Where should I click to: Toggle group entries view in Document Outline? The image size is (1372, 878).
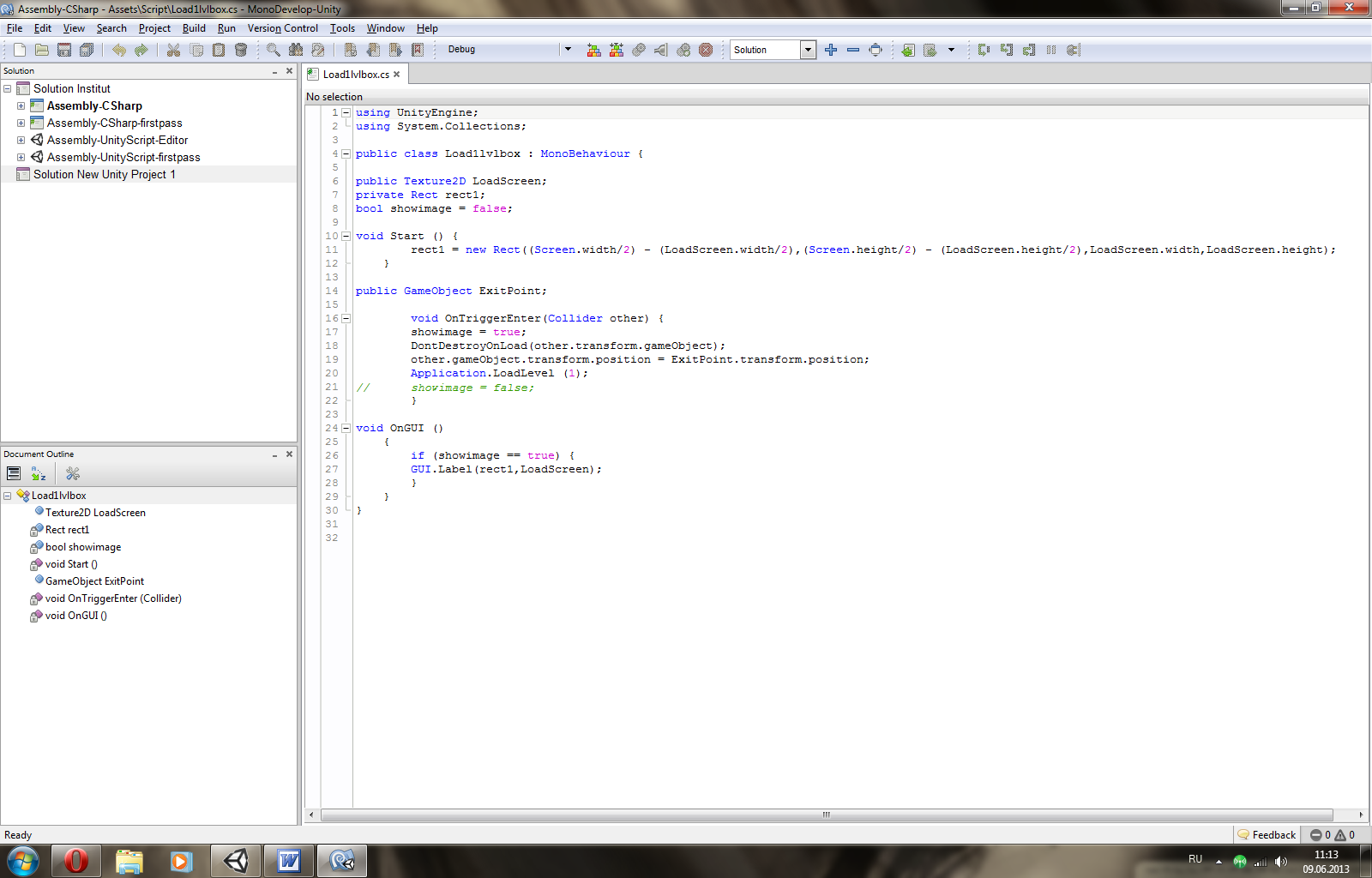(14, 473)
